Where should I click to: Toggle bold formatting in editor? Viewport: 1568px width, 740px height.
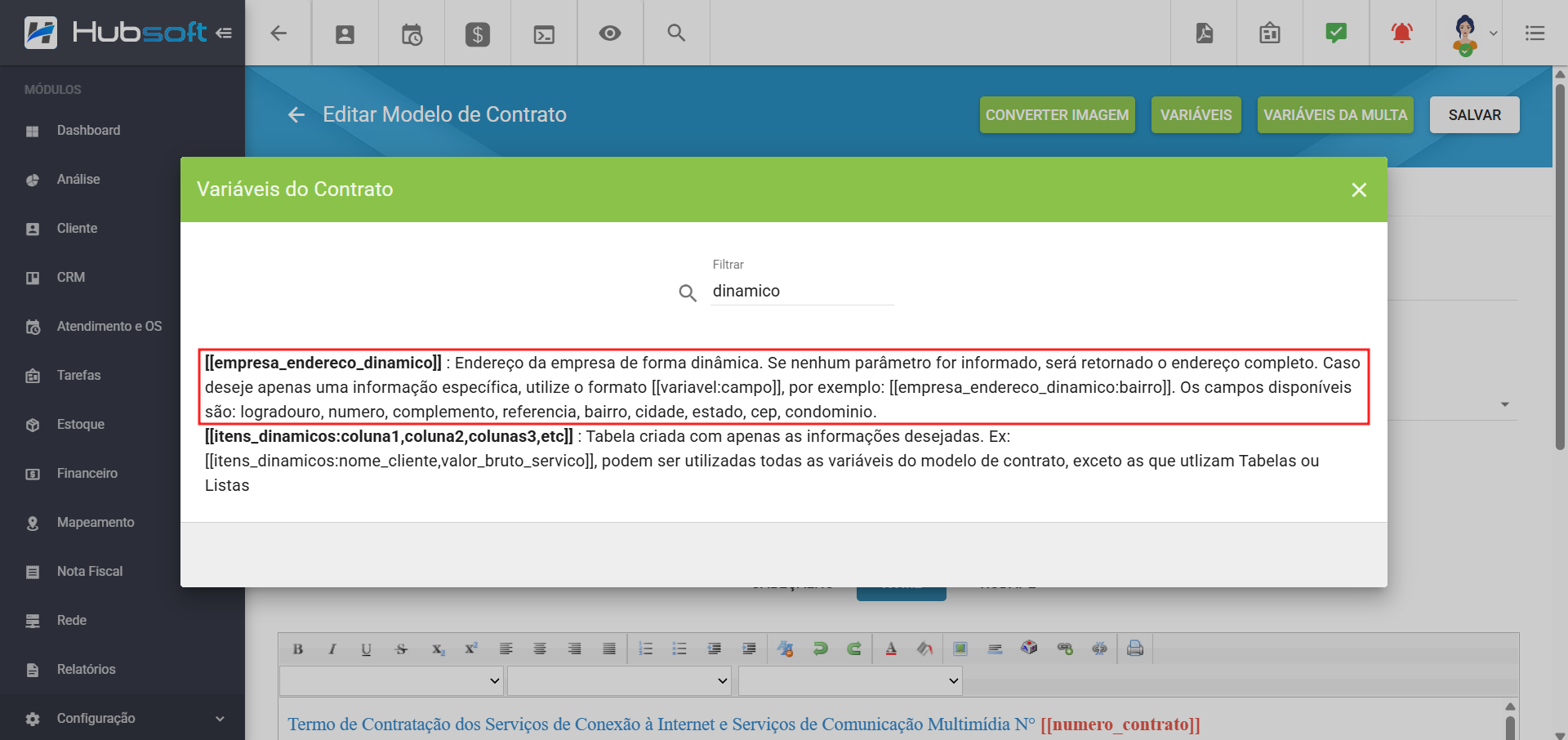click(298, 649)
